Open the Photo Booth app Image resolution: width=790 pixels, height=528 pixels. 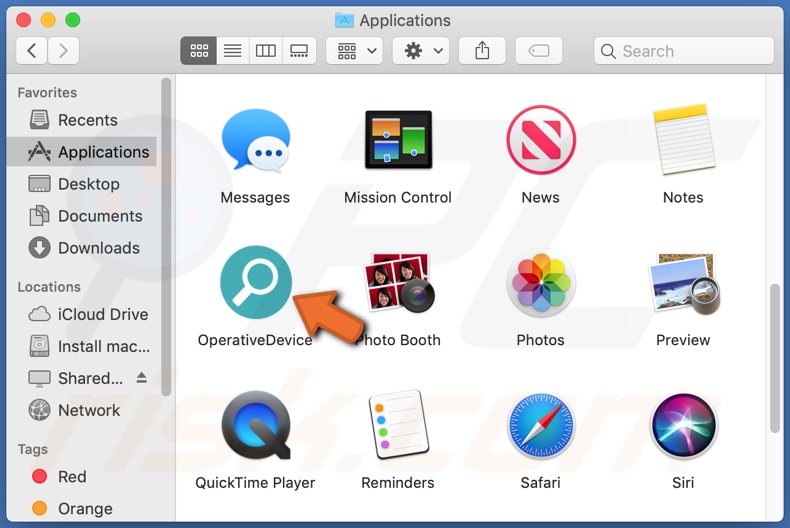(398, 283)
